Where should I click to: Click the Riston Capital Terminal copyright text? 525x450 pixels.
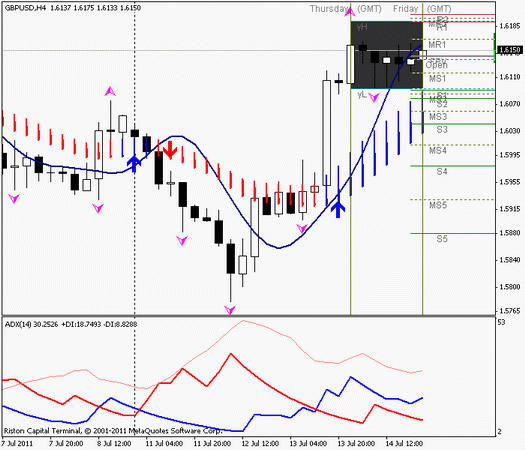[113, 431]
